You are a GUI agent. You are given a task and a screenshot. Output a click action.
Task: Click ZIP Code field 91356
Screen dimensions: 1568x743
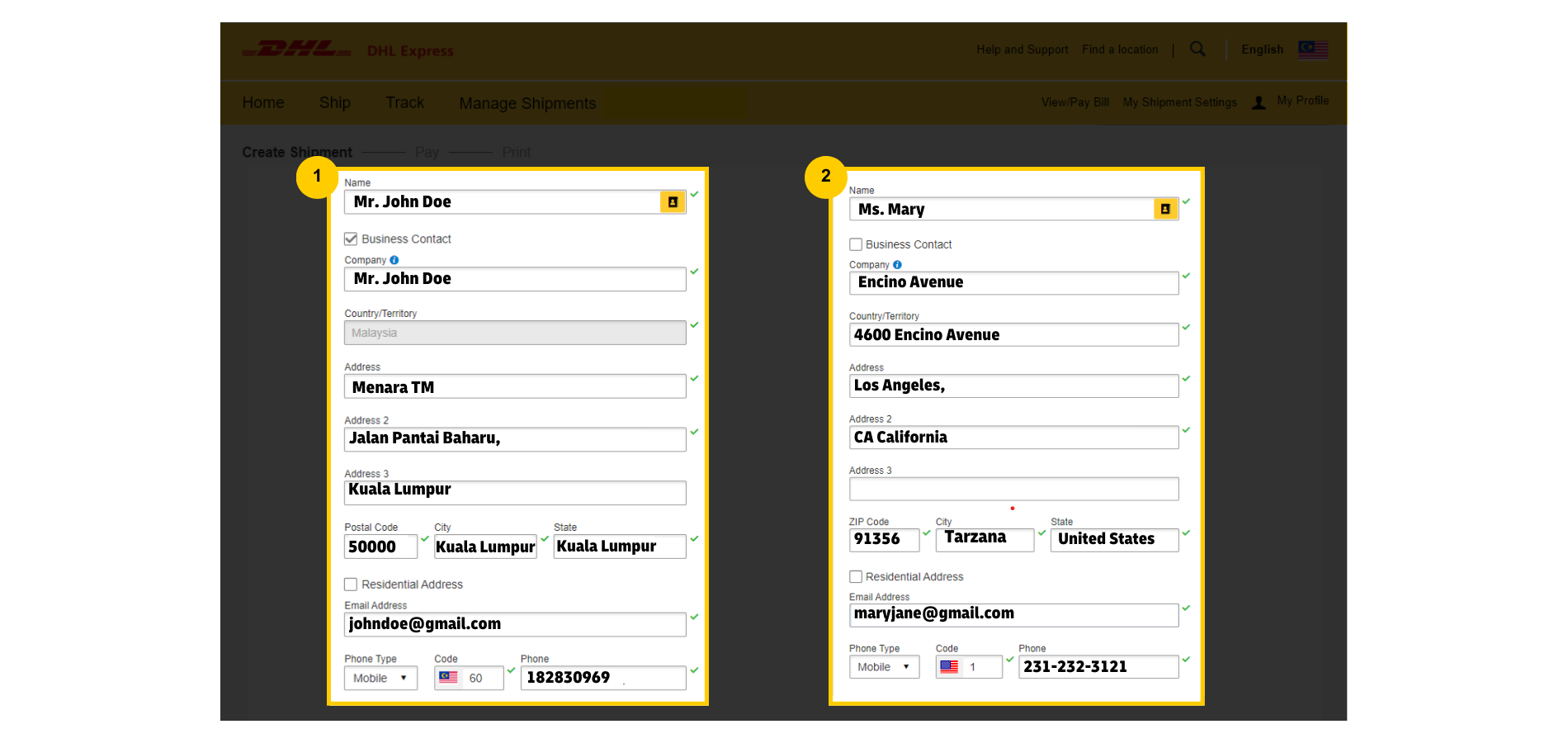[884, 540]
